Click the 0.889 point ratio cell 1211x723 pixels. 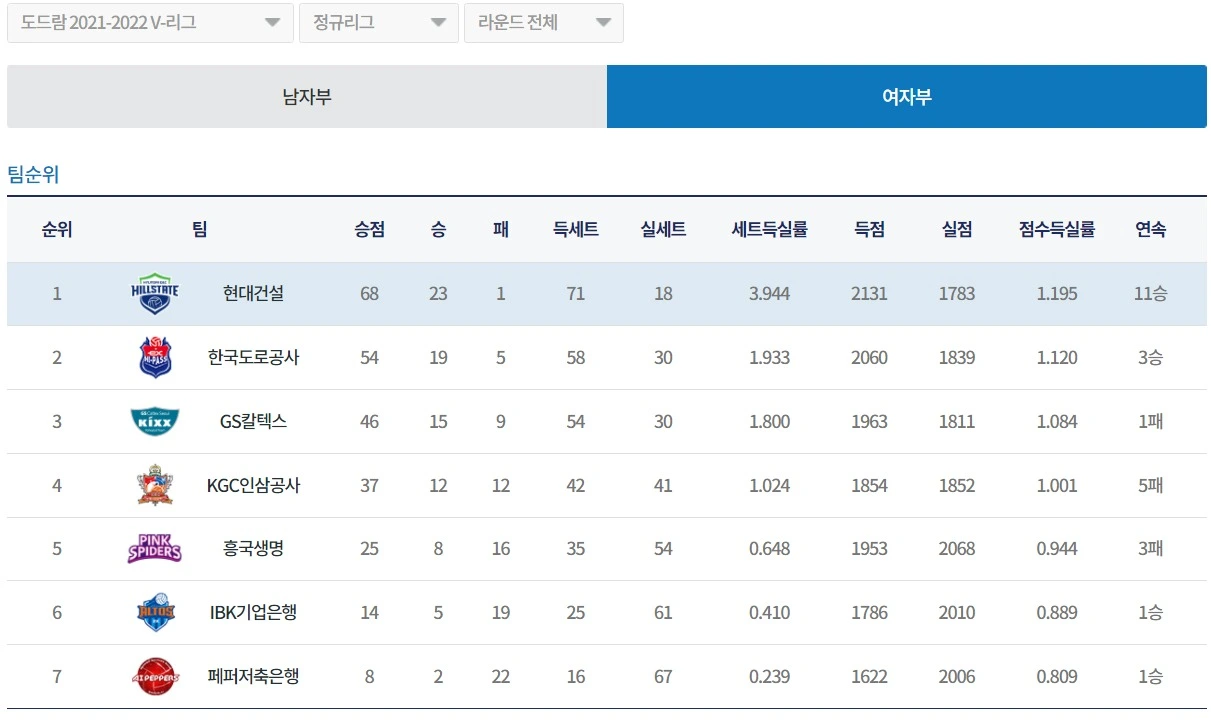point(1057,612)
